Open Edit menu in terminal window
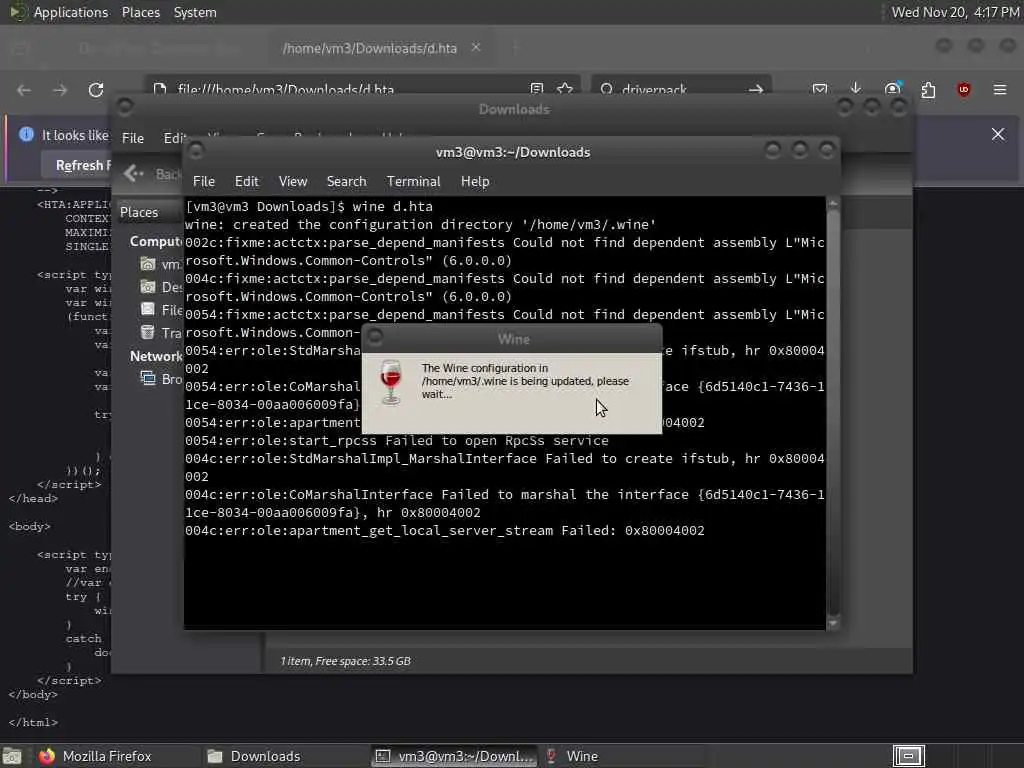The width and height of the screenshot is (1024, 768). (x=246, y=182)
